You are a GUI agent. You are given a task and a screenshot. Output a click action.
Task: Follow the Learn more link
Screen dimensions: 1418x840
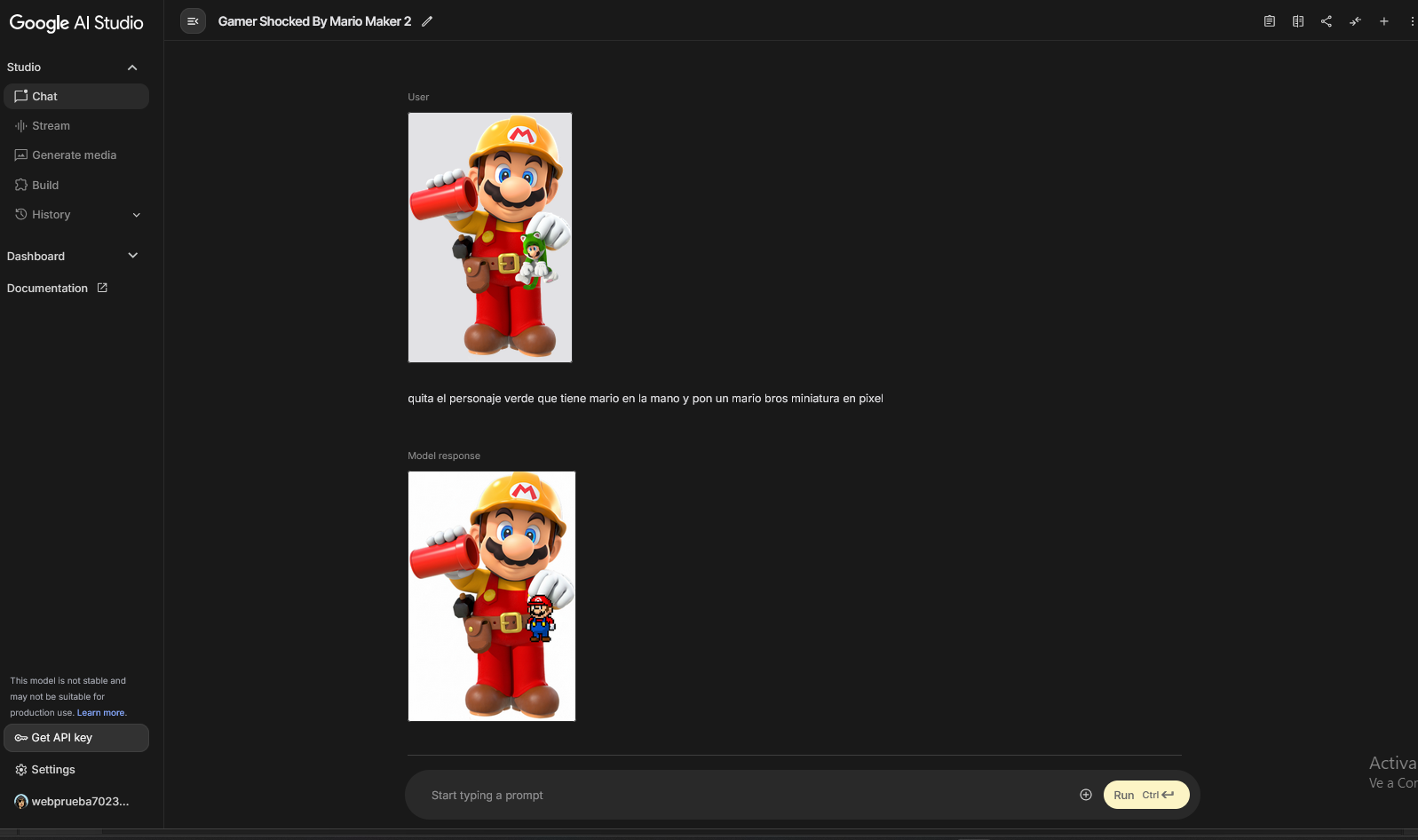(x=100, y=713)
